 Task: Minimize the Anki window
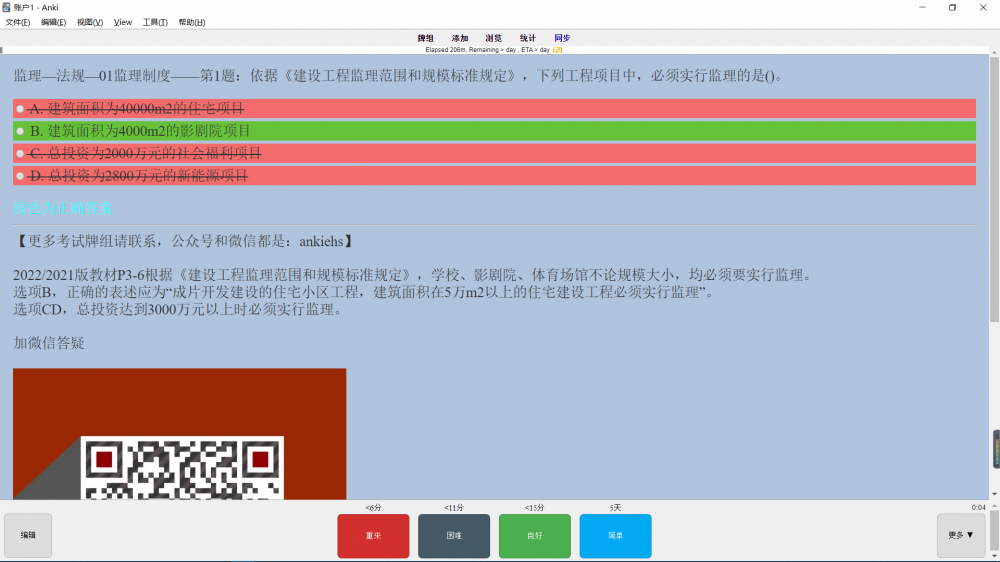click(x=922, y=8)
